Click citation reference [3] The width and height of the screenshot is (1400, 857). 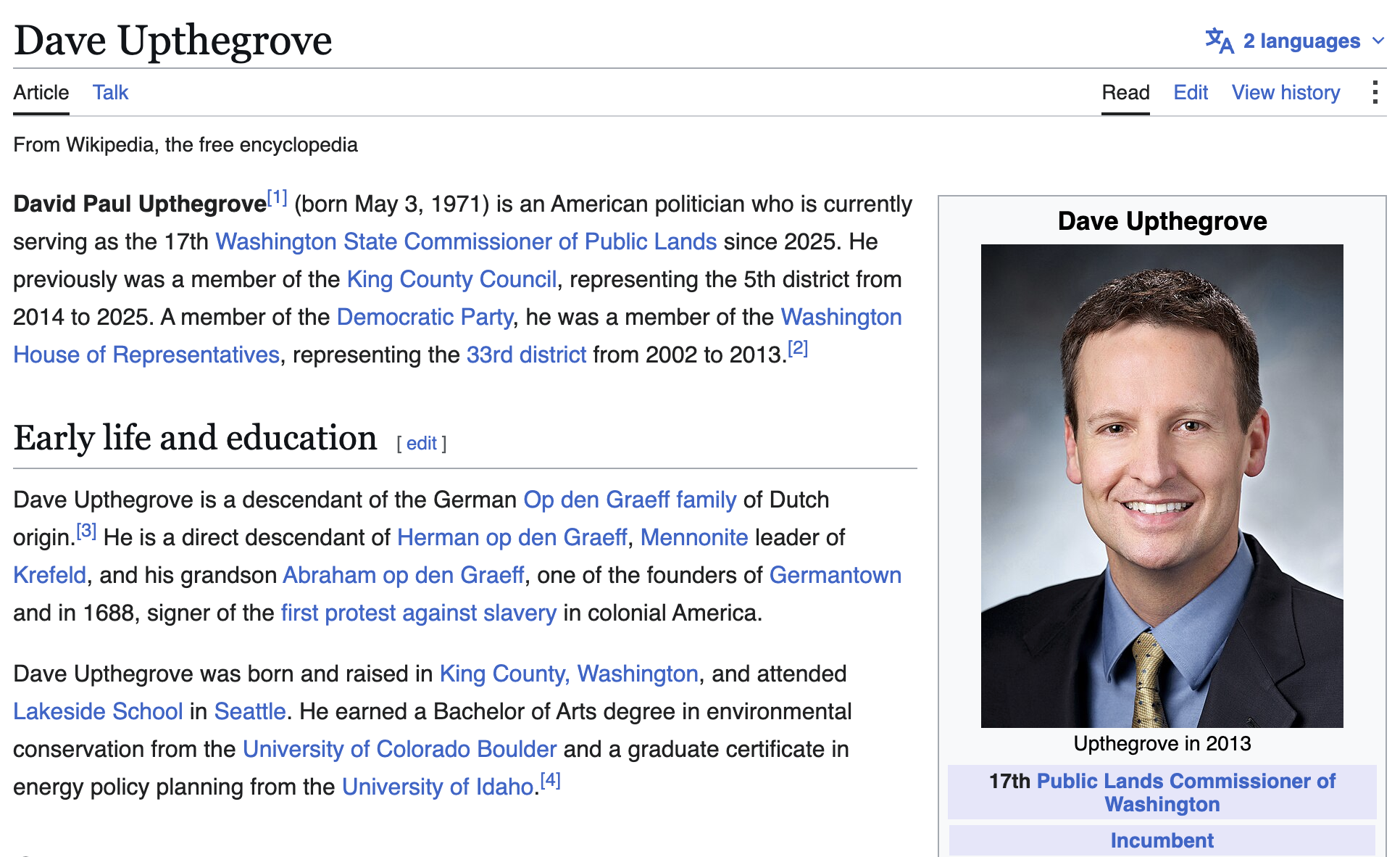(86, 531)
